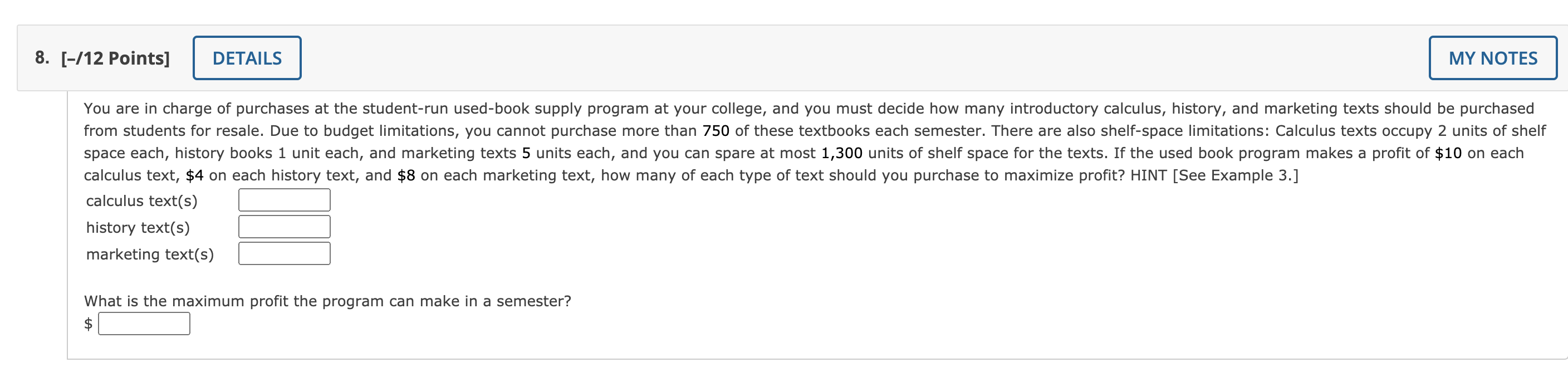Image resolution: width=1568 pixels, height=382 pixels.
Task: Click the $8 marketing profit value
Action: [x=406, y=175]
